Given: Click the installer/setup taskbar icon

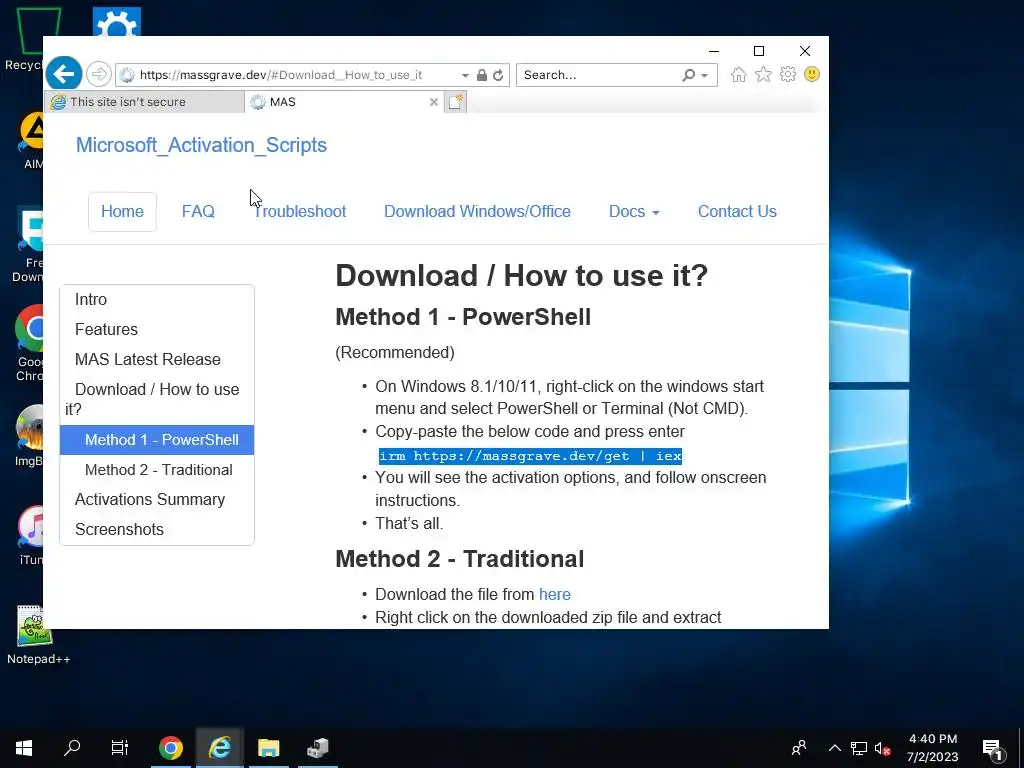Looking at the screenshot, I should pyautogui.click(x=318, y=748).
